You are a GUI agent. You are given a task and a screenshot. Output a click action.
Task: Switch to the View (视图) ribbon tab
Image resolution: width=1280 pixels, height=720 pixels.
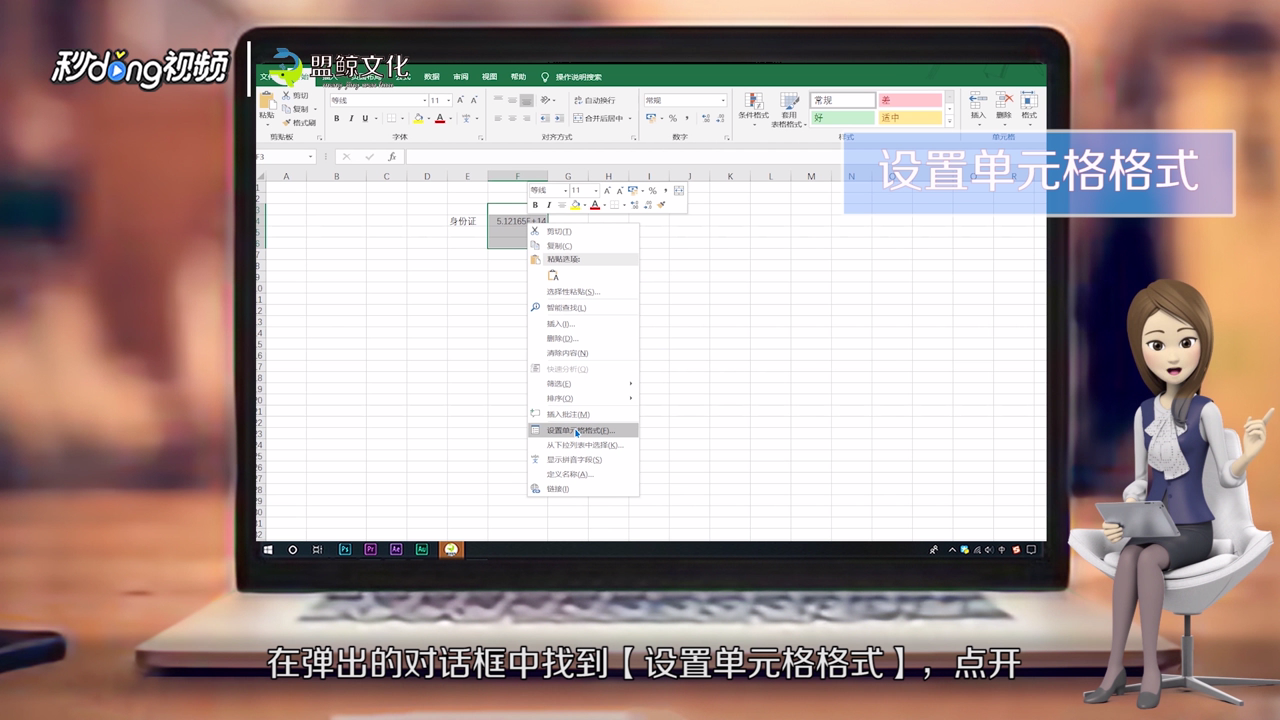coord(490,77)
